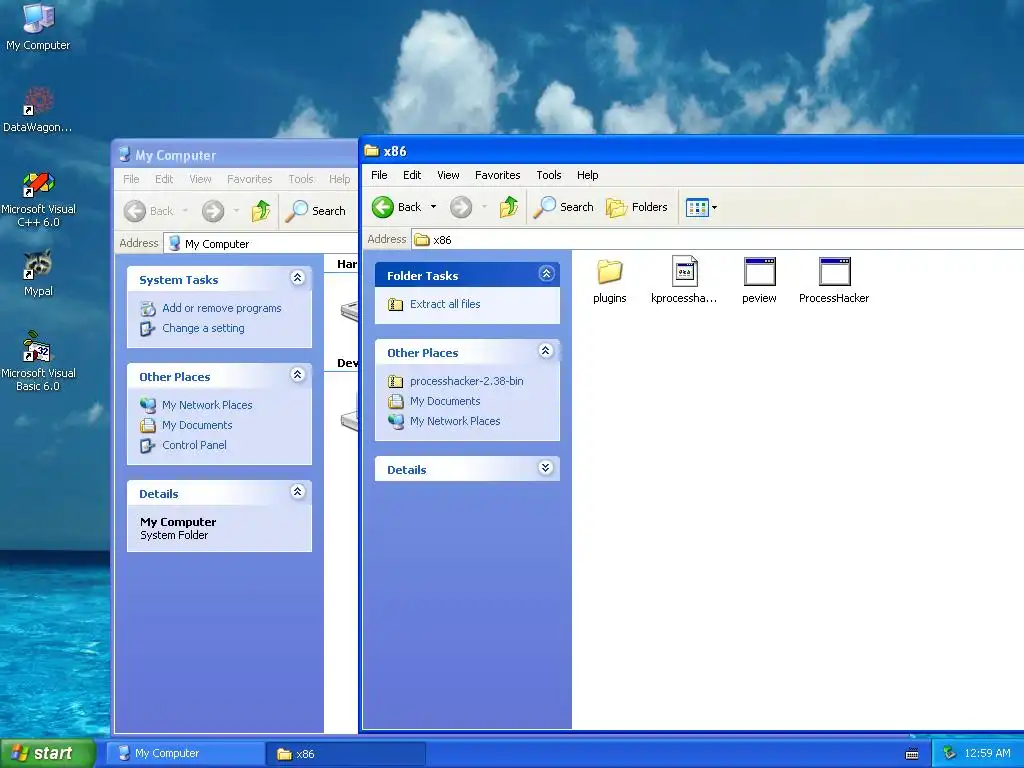This screenshot has height=768, width=1024.
Task: Click the 12:59 AM clock
Action: (987, 754)
